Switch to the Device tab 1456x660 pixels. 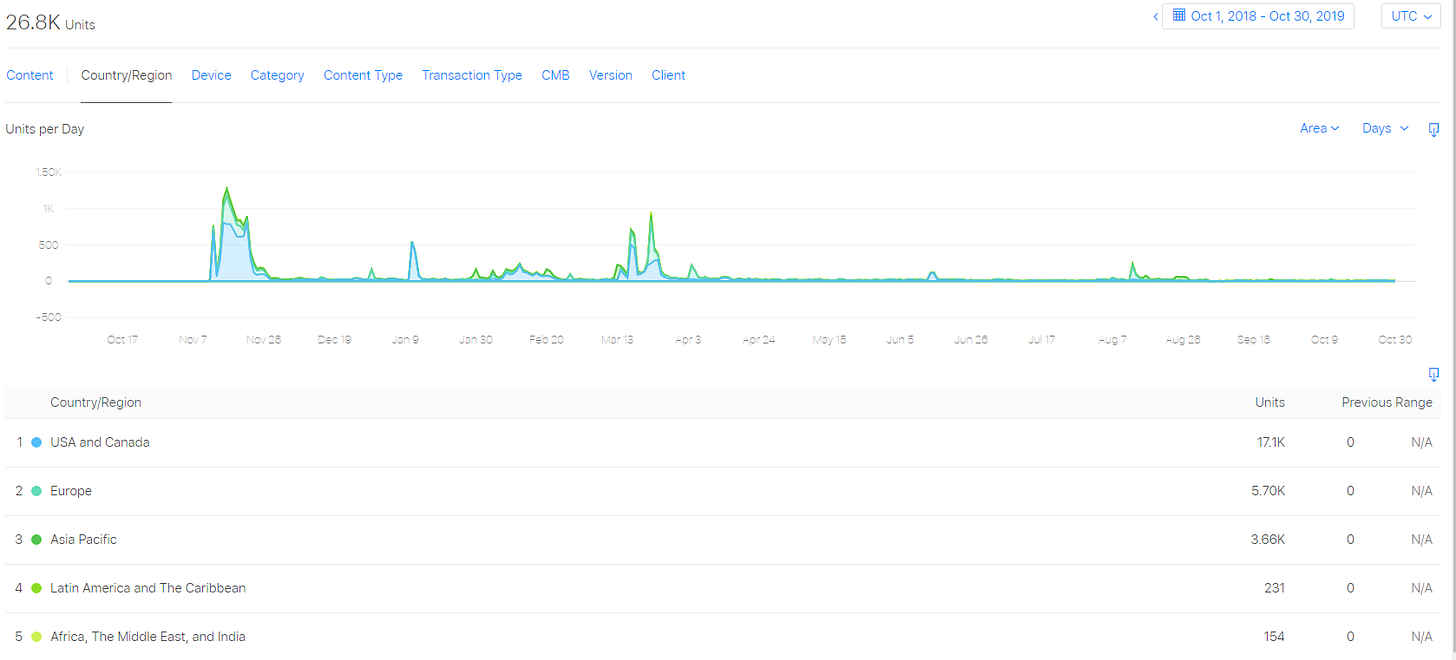pos(211,75)
